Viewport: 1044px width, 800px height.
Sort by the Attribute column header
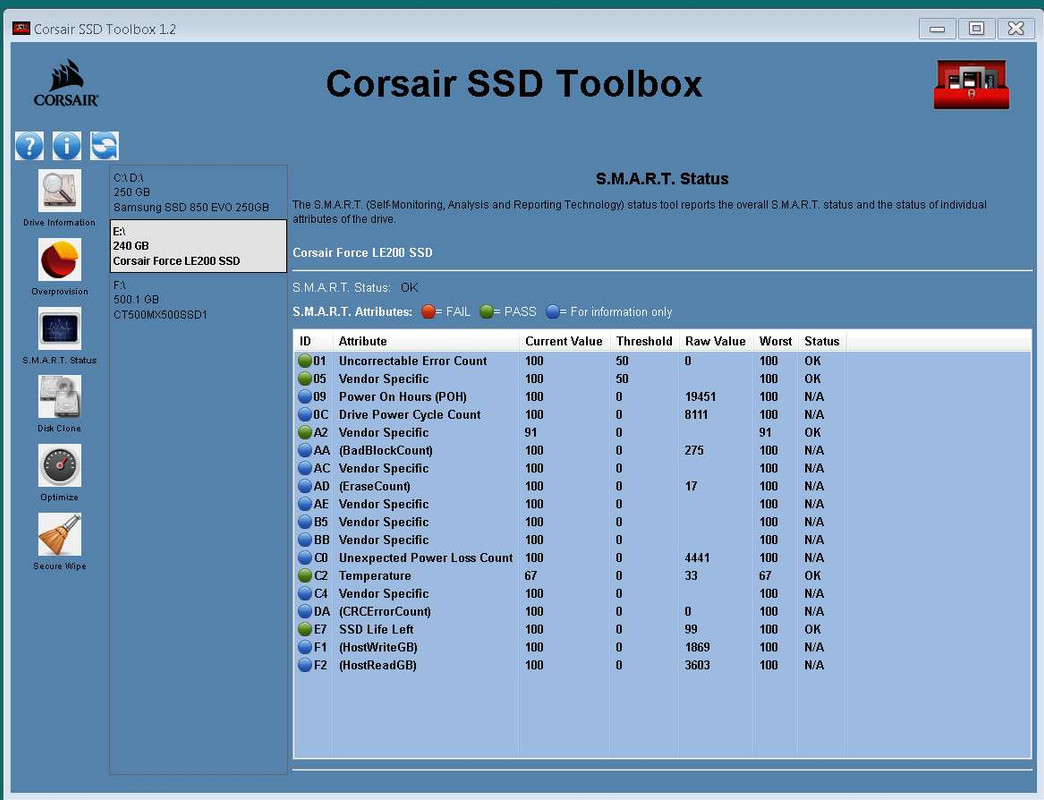click(x=426, y=341)
